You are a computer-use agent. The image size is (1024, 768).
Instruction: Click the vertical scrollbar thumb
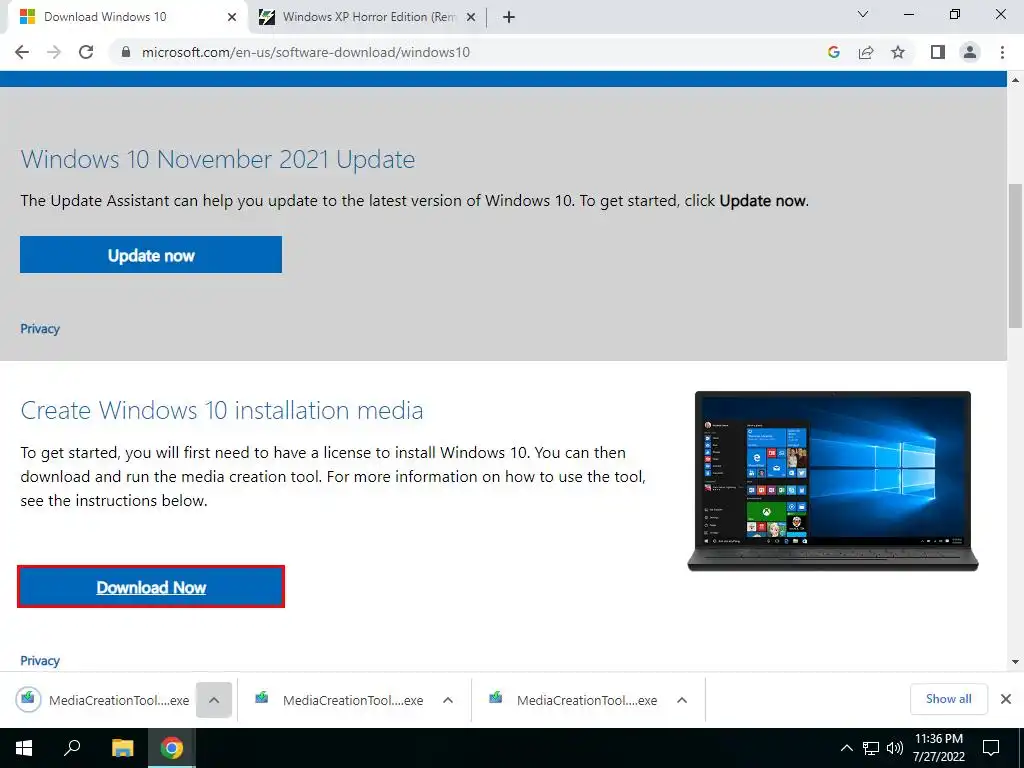1016,255
